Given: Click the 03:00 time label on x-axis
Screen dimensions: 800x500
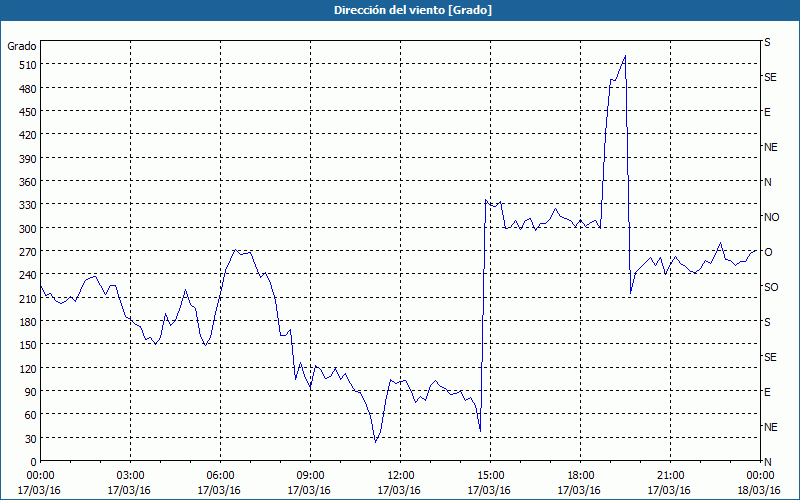Looking at the screenshot, I should pyautogui.click(x=131, y=476).
